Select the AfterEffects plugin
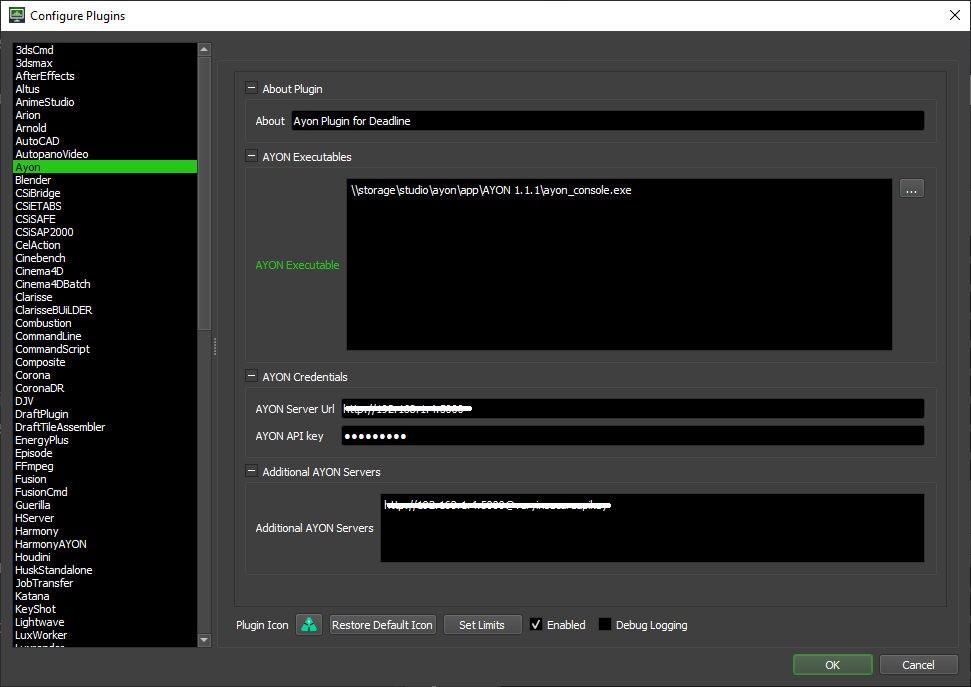This screenshot has width=971, height=687. pos(105,76)
